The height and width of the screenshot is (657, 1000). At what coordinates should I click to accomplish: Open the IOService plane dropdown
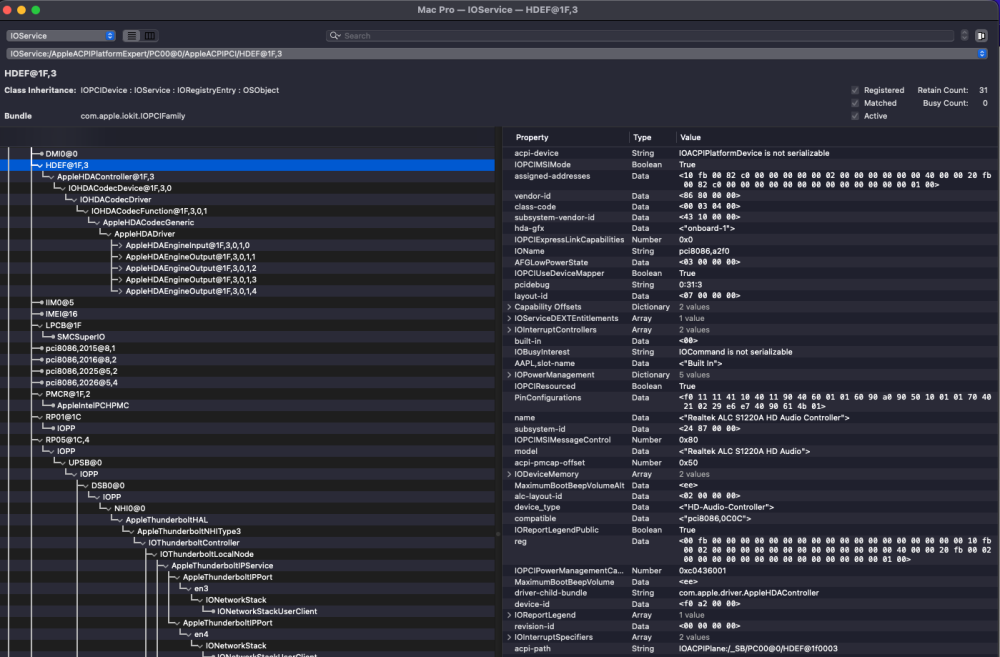coord(61,36)
